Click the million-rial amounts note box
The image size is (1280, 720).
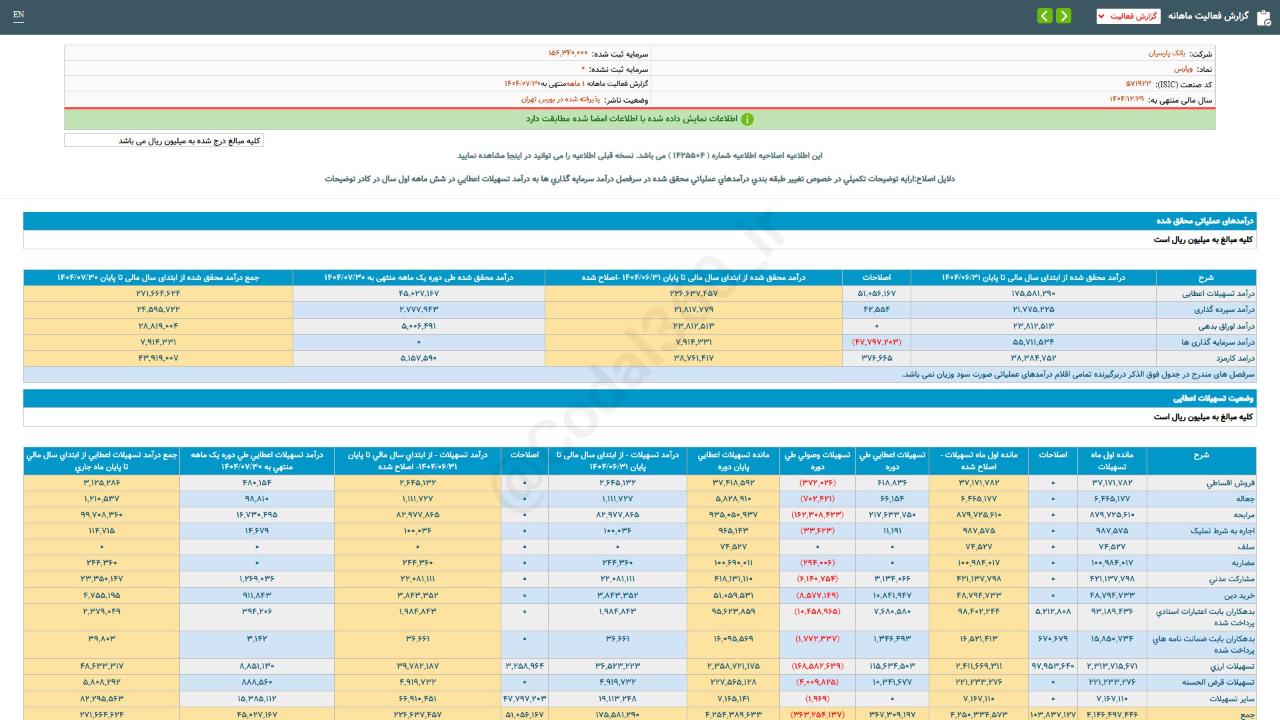[x=164, y=141]
